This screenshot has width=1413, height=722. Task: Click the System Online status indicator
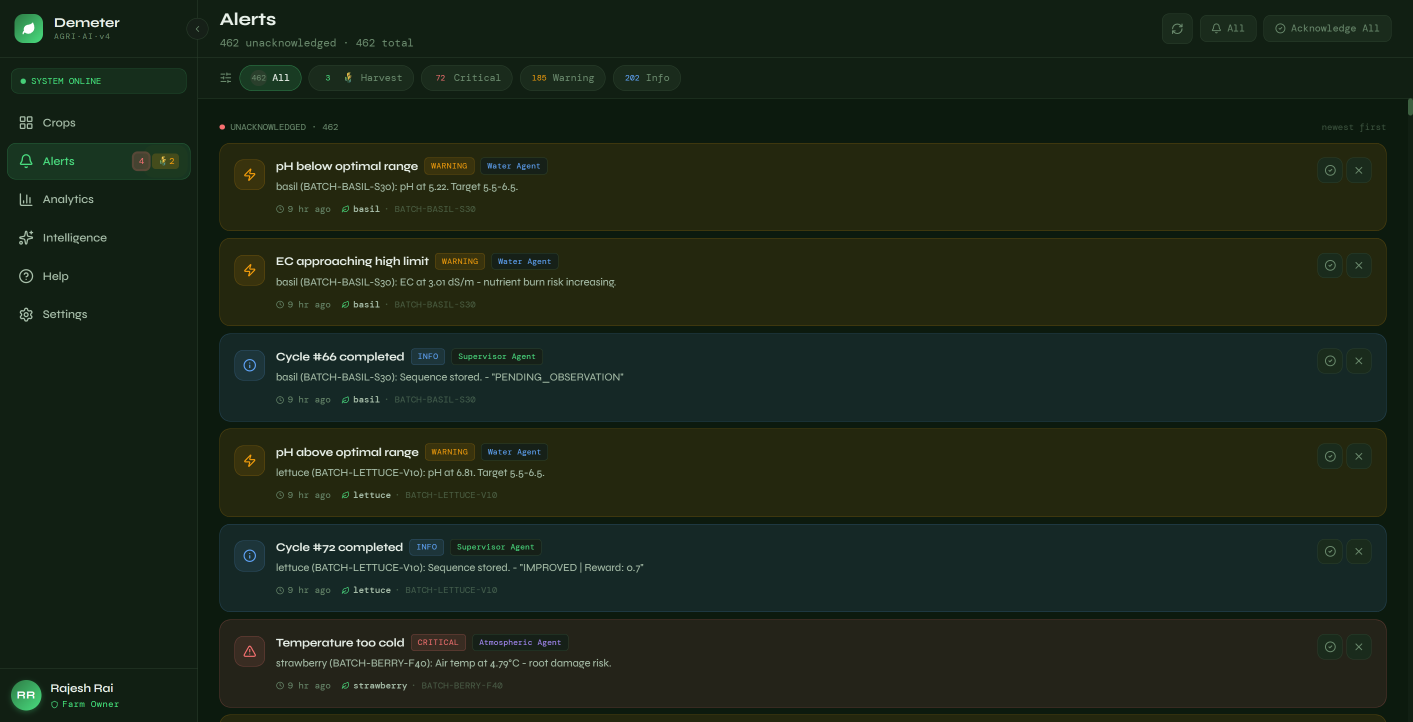(98, 81)
